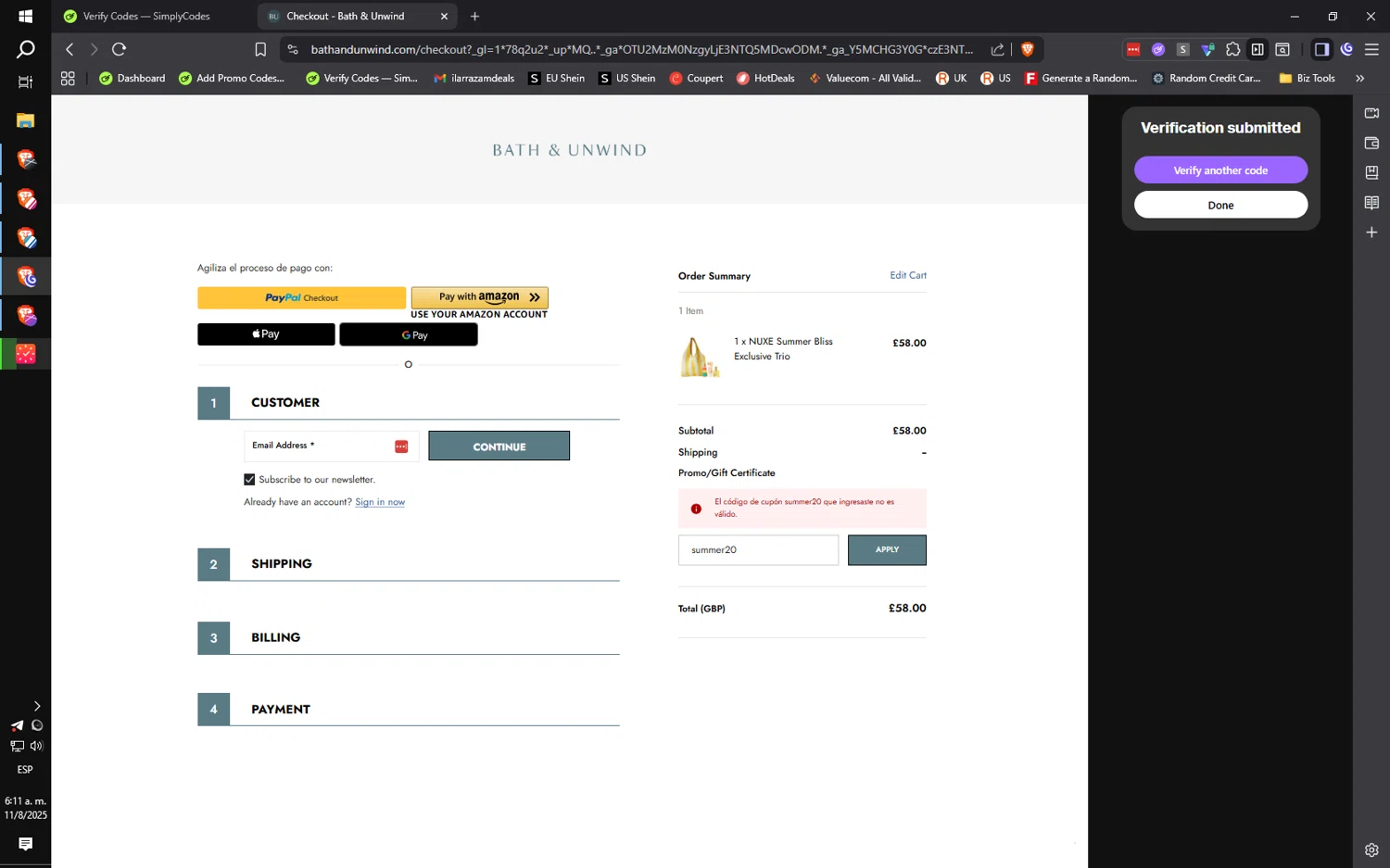
Task: Open a new browser tab
Action: click(474, 16)
